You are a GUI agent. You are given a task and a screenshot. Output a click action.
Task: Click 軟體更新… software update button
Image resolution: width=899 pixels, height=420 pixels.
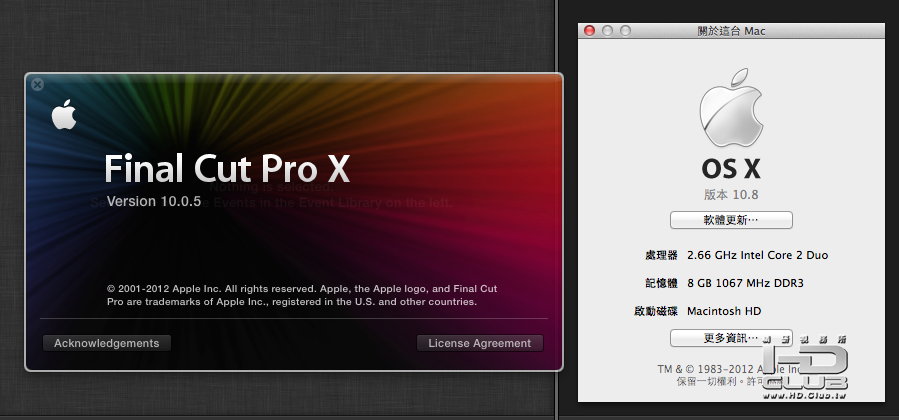point(731,220)
